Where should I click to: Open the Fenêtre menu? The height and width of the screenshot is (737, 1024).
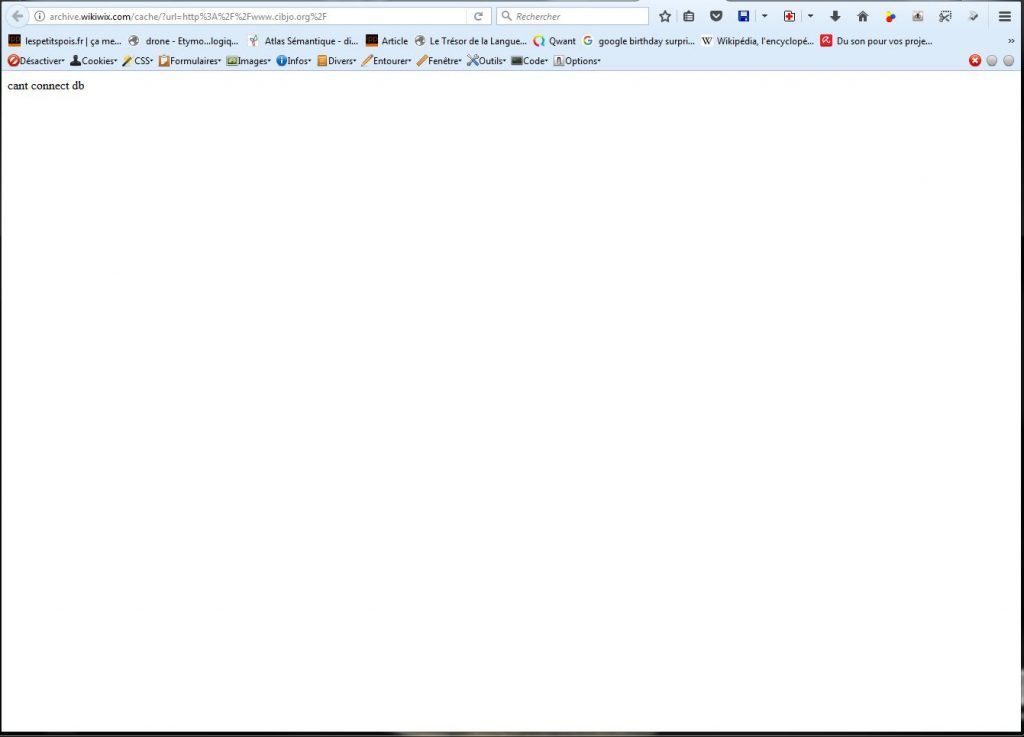tap(439, 61)
